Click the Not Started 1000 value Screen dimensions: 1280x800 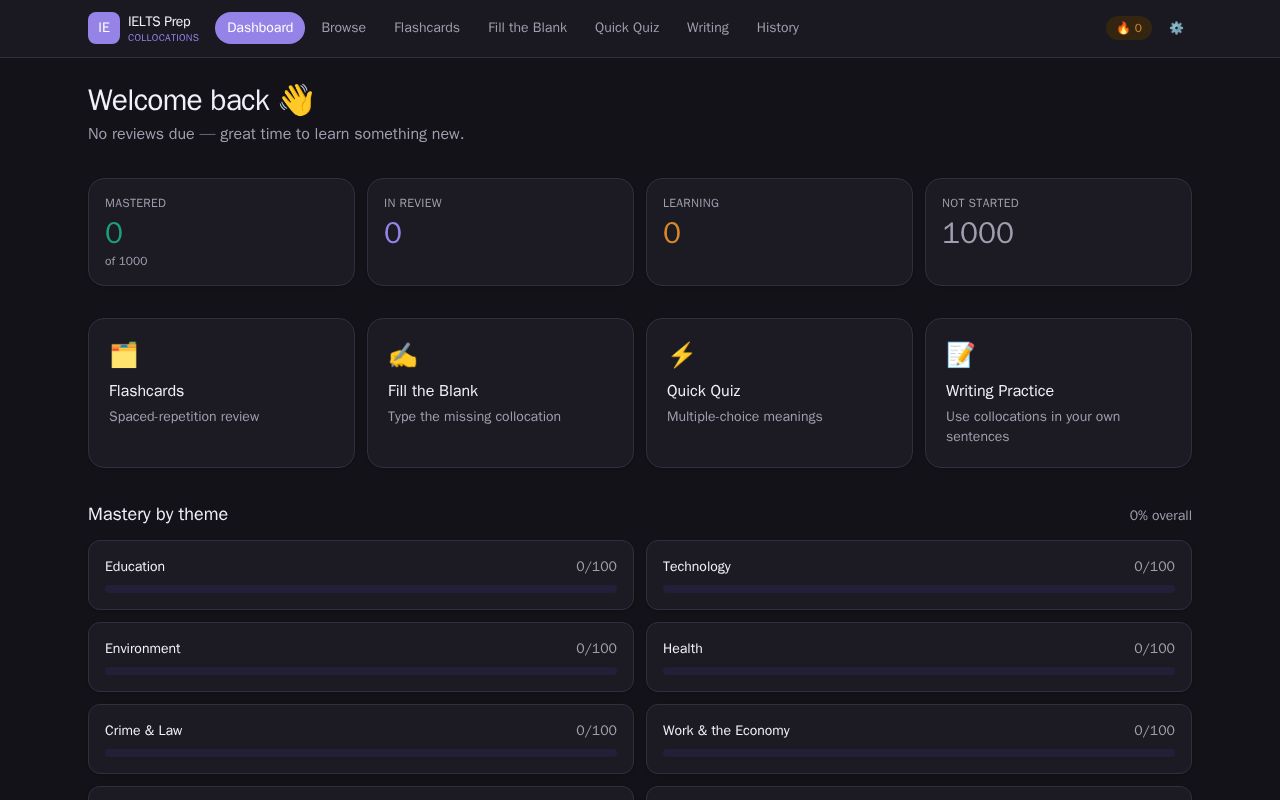(x=978, y=233)
